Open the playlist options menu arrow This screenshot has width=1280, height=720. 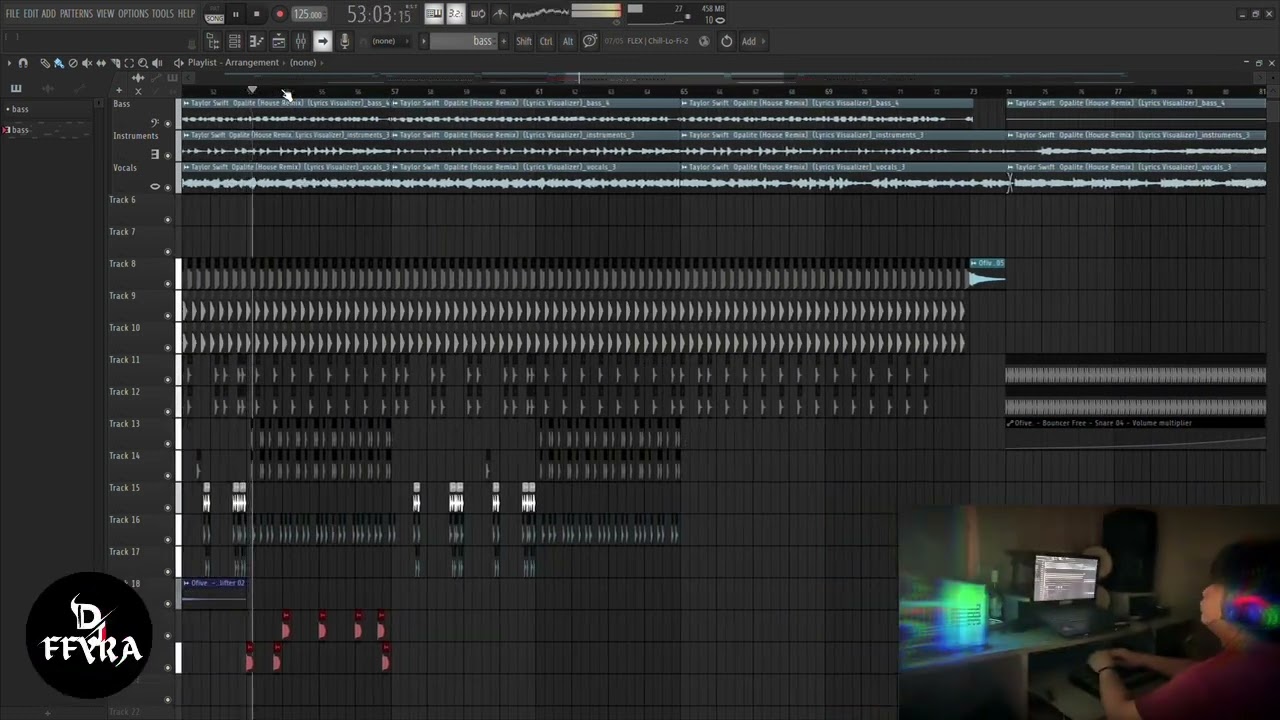(9, 63)
